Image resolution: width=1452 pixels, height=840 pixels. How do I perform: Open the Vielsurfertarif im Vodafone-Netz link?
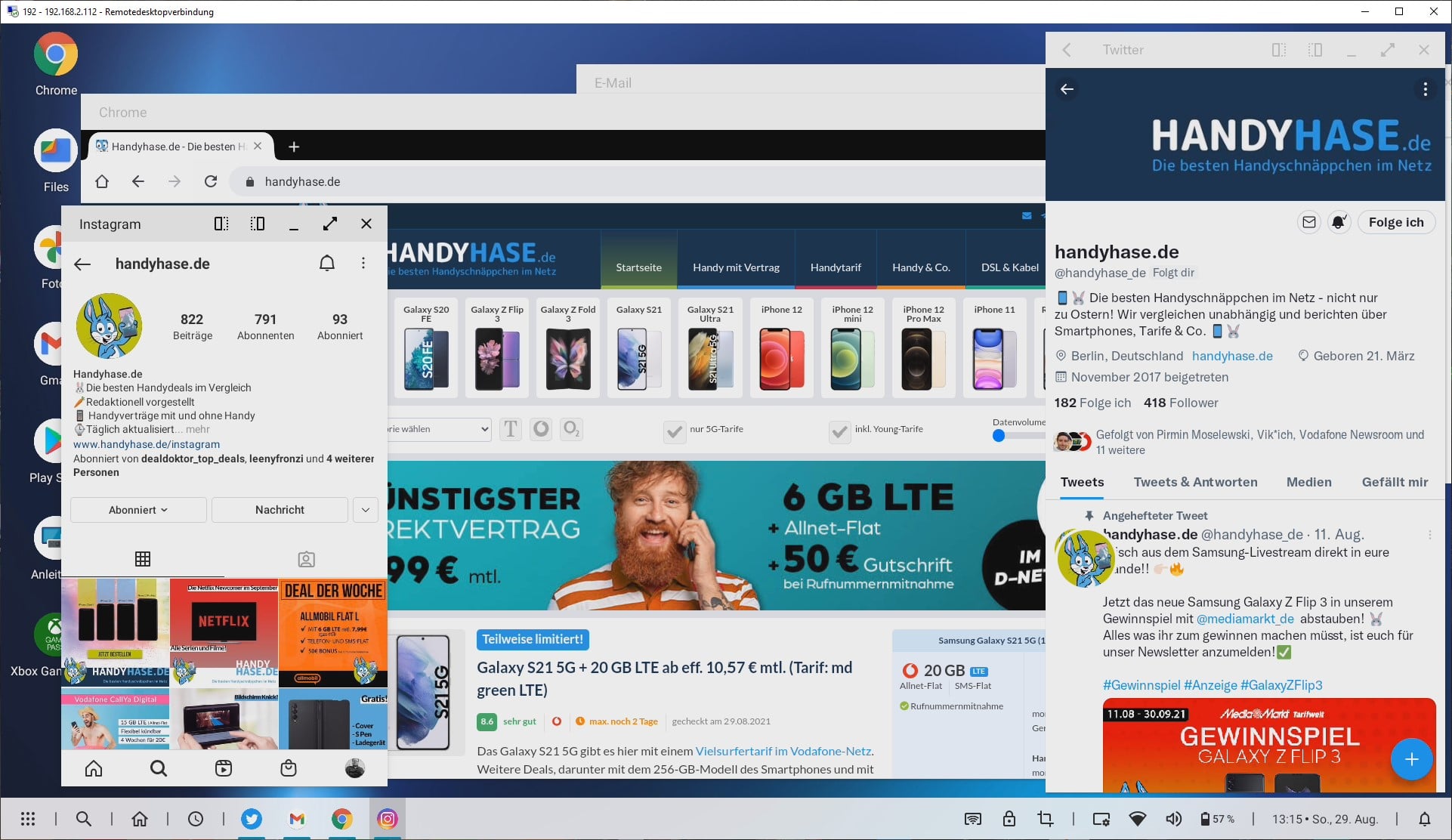783,751
